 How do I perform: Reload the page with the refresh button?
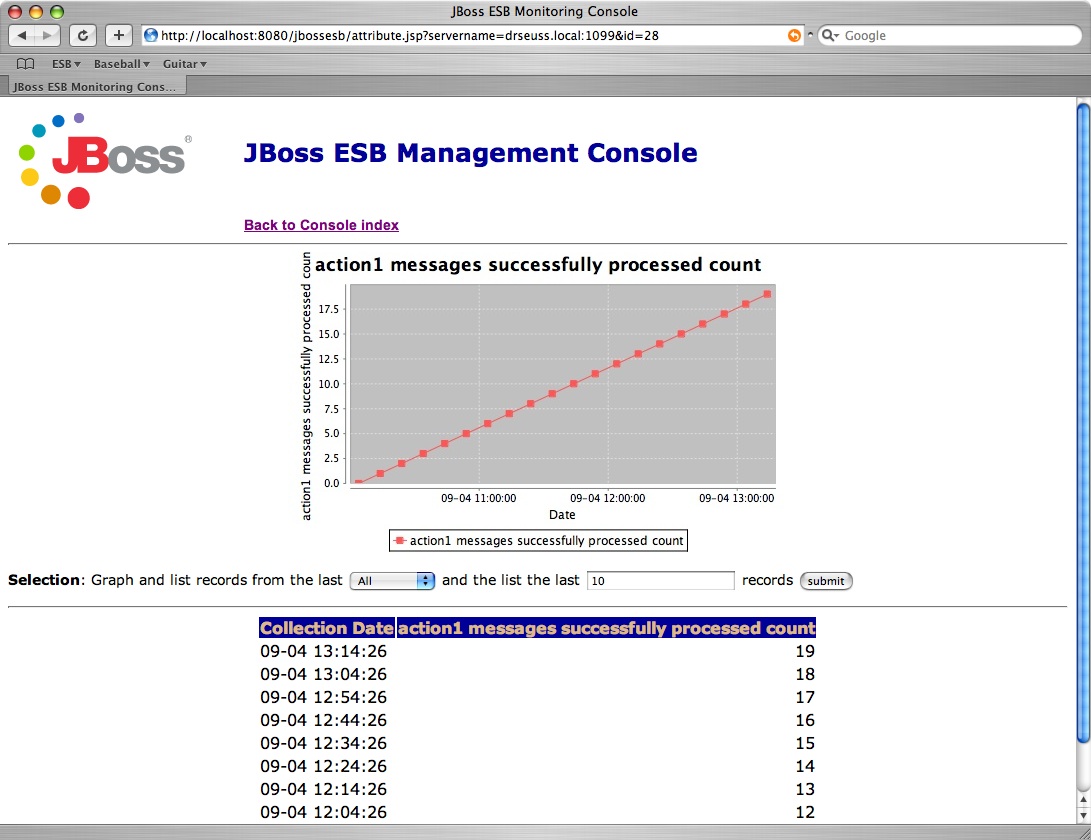tap(83, 35)
